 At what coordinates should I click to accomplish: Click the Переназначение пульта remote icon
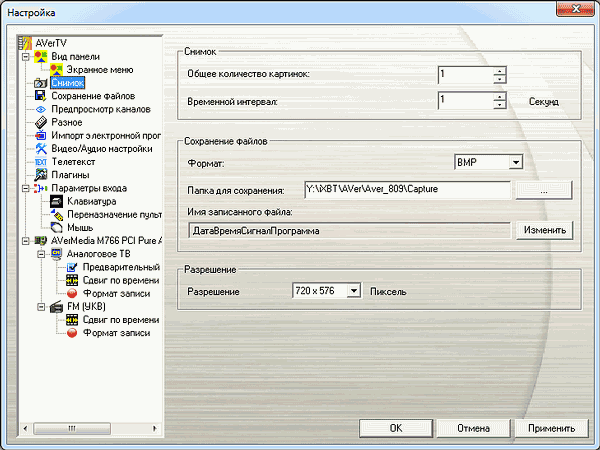pos(56,215)
